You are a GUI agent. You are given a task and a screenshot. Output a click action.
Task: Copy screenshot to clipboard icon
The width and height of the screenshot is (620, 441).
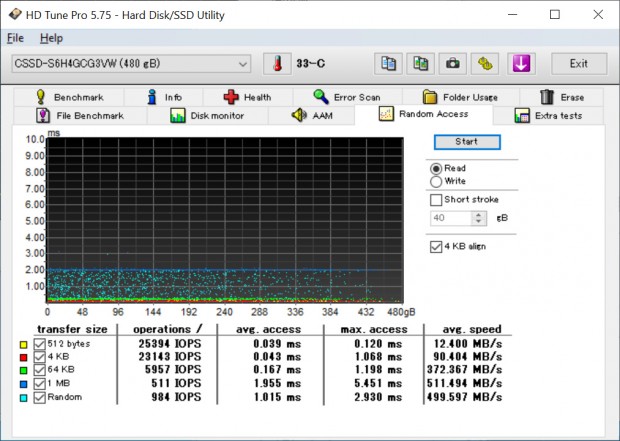coord(420,64)
